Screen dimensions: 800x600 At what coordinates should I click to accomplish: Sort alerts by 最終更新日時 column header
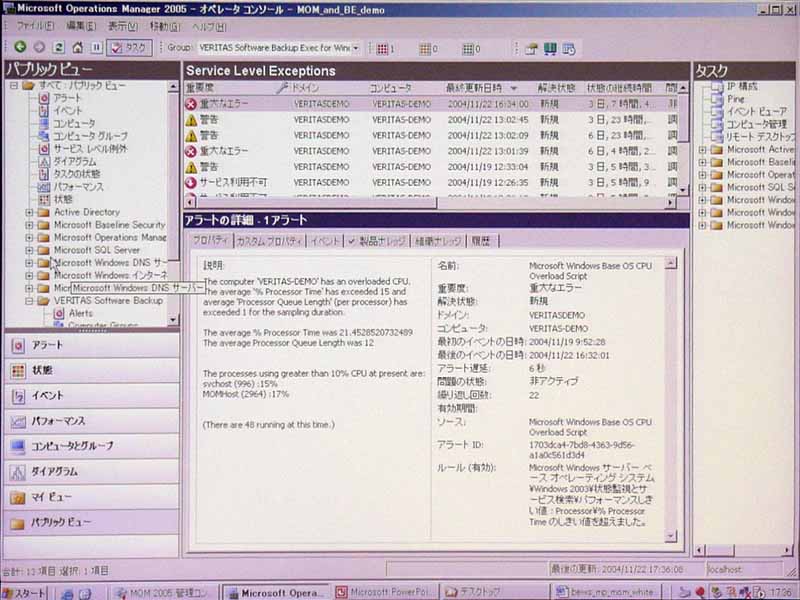coord(482,88)
